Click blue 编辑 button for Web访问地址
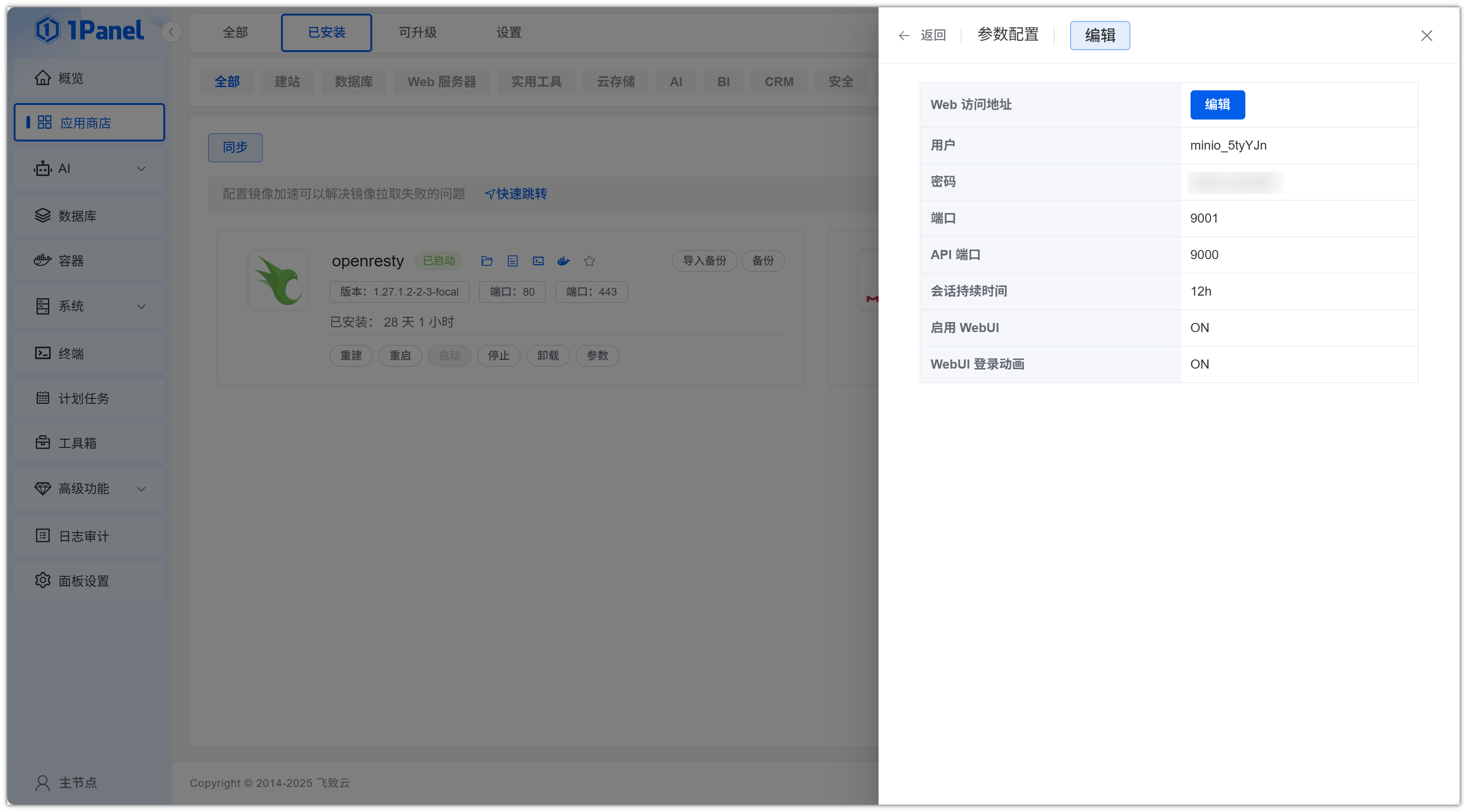 pos(1217,105)
